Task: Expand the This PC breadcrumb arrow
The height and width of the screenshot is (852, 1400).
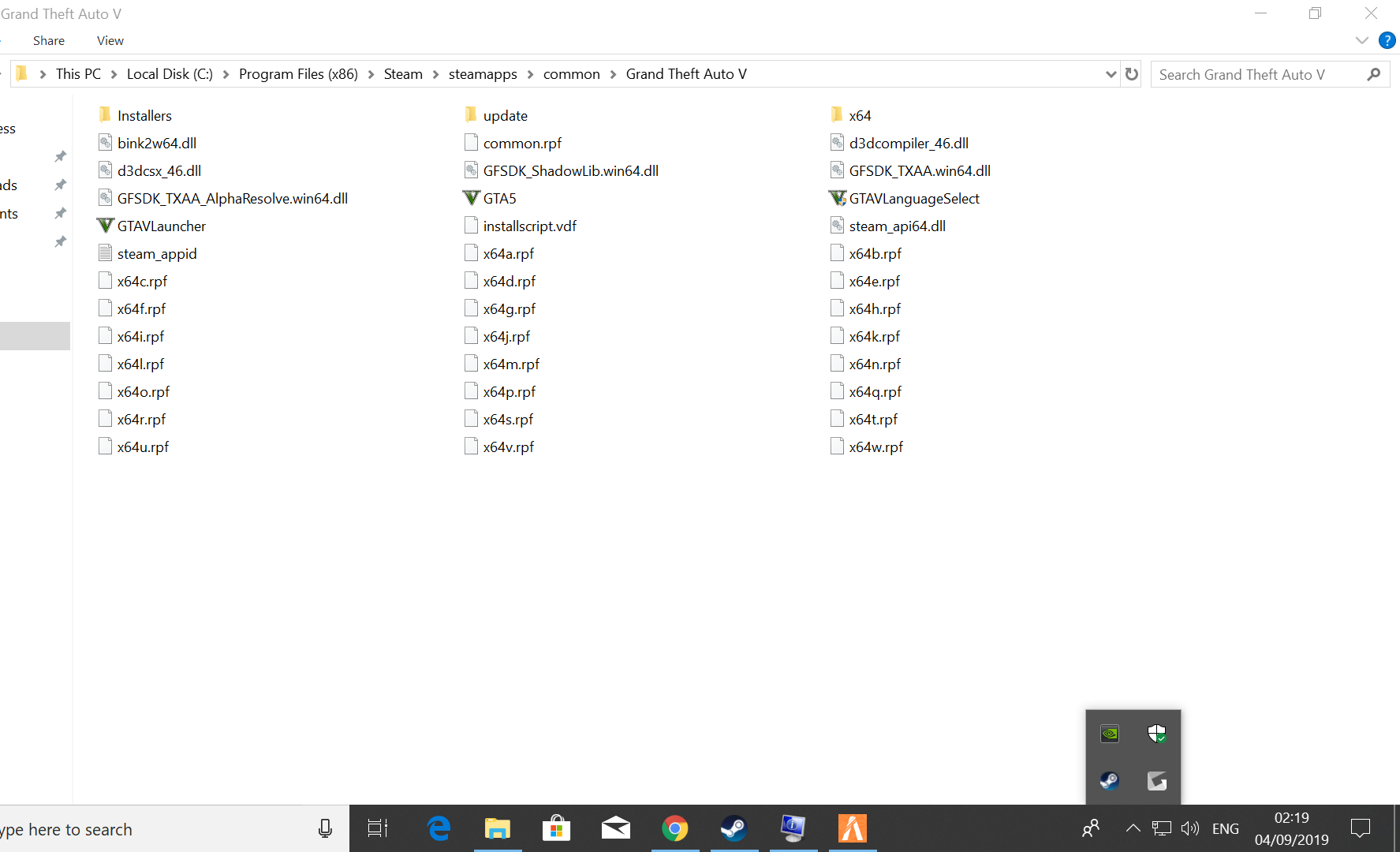Action: tap(114, 74)
